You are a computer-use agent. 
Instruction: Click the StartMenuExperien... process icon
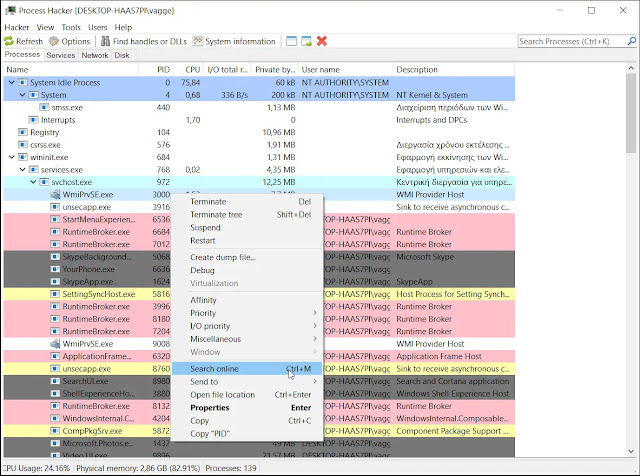click(x=55, y=220)
